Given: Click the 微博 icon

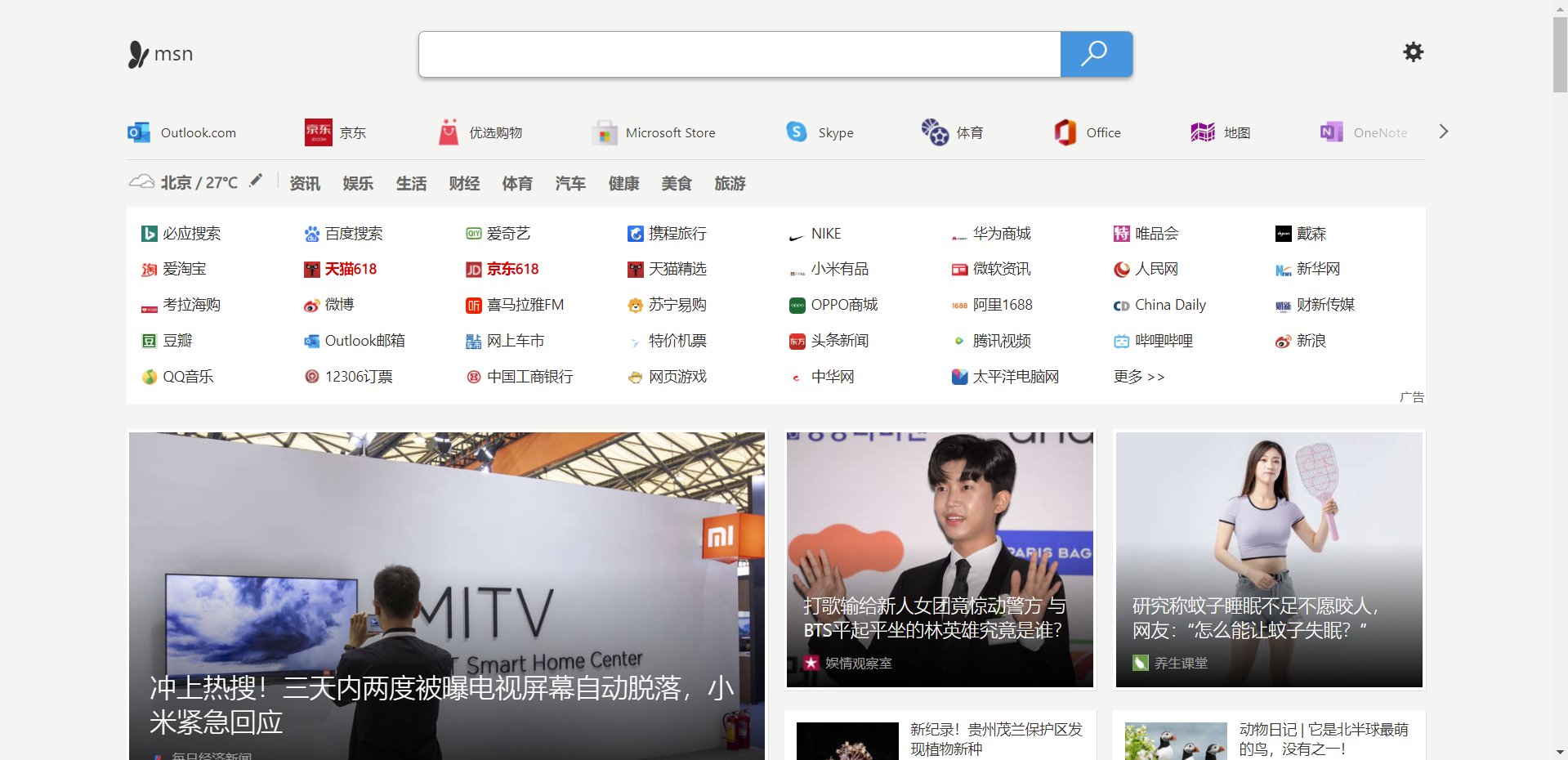Looking at the screenshot, I should [x=311, y=306].
